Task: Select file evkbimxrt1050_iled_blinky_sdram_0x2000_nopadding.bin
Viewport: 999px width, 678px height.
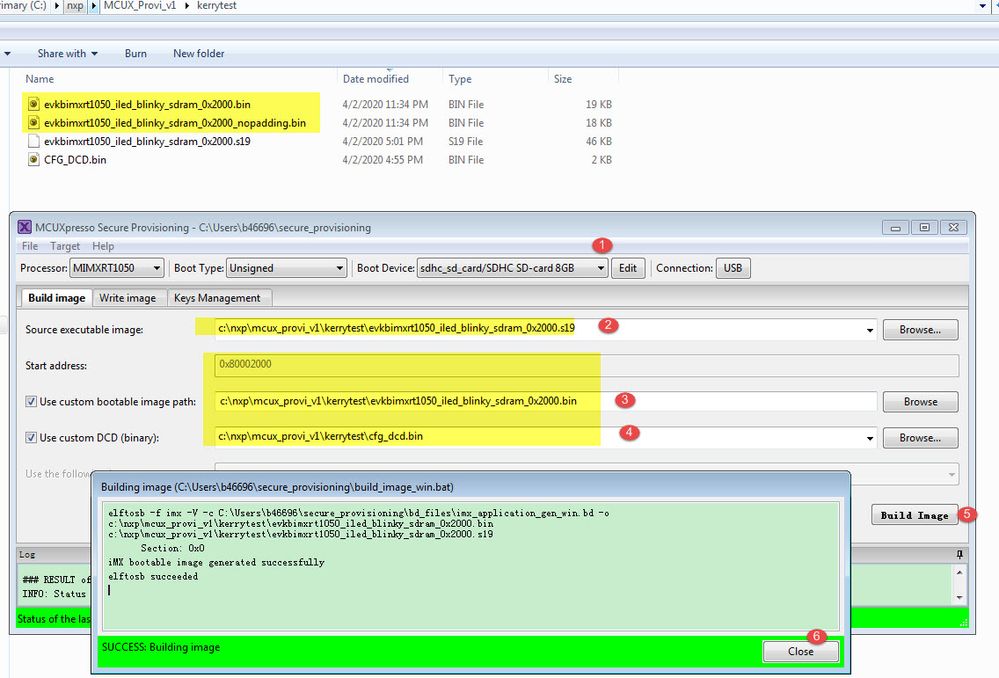Action: click(x=175, y=122)
